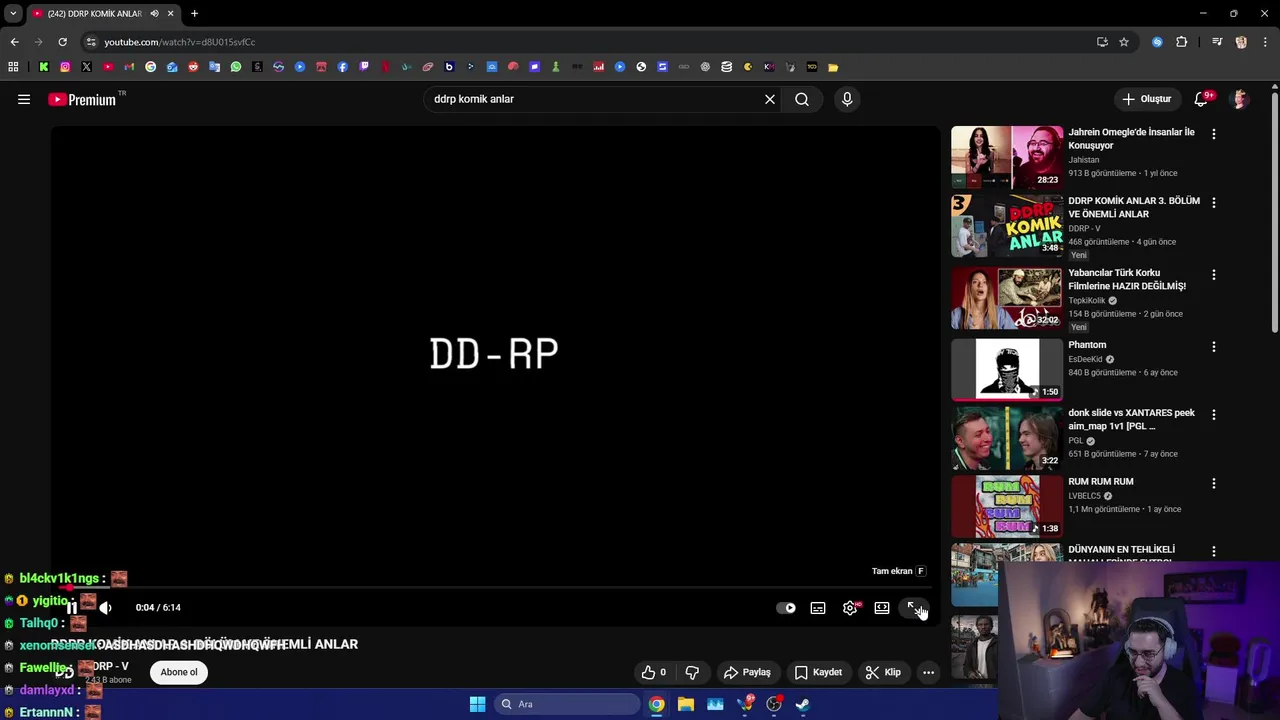Bookmark this page with star
1280x720 pixels.
1124,42
